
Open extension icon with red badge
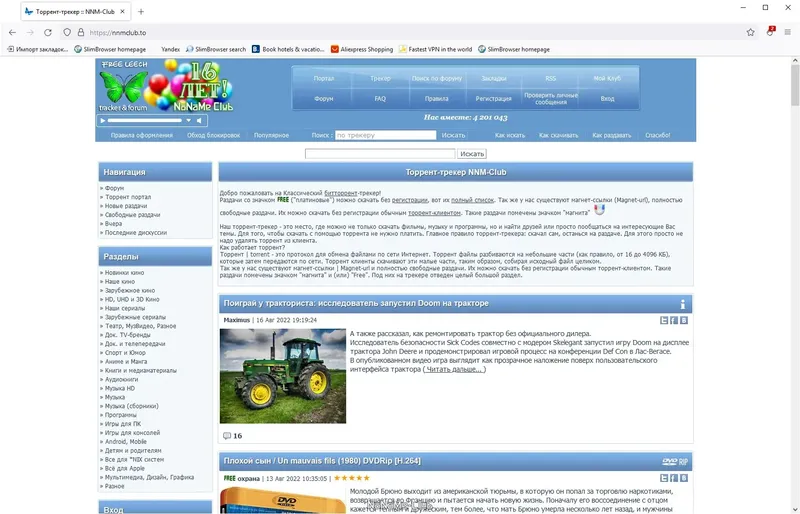pyautogui.click(x=770, y=32)
